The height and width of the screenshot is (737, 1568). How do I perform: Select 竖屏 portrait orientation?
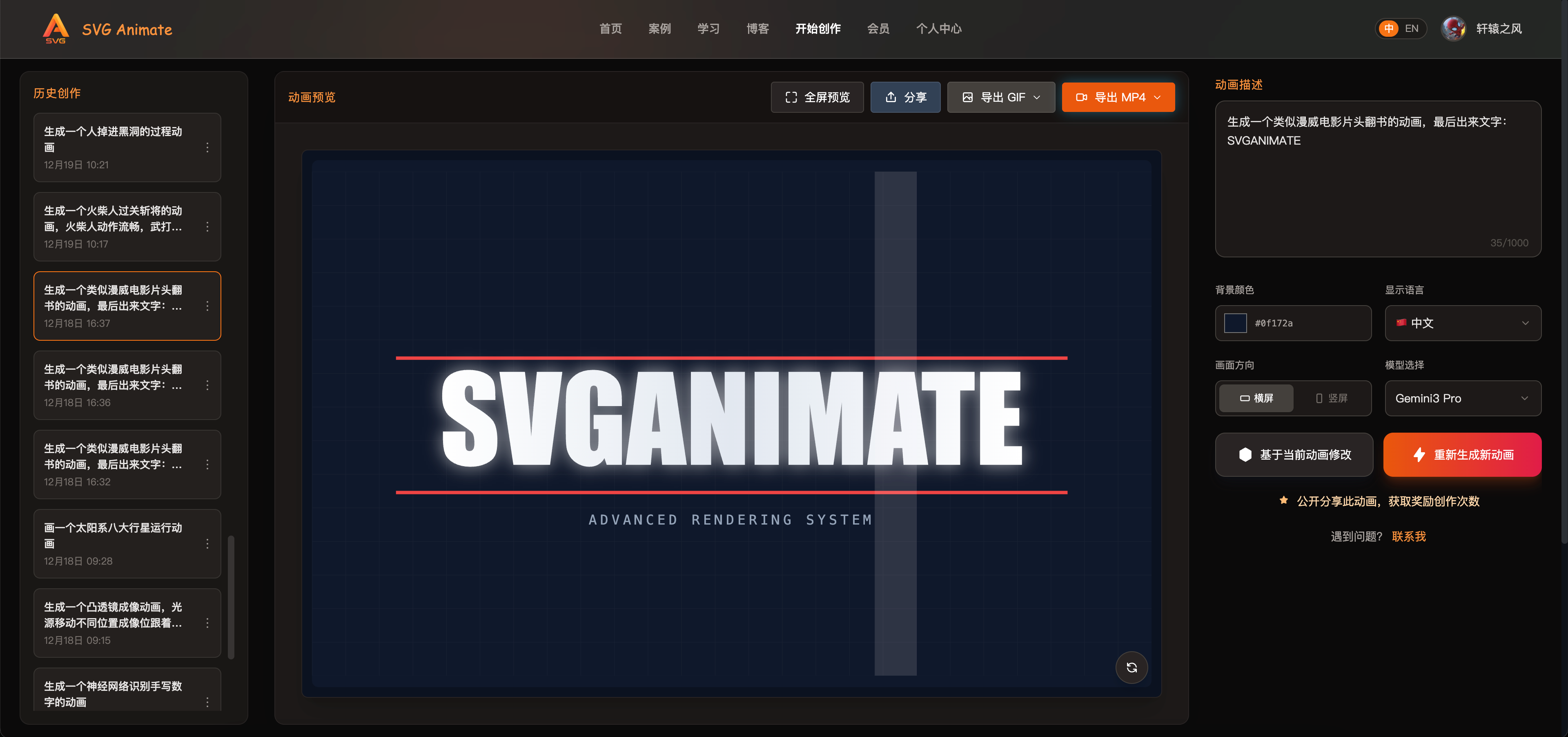coord(1332,398)
